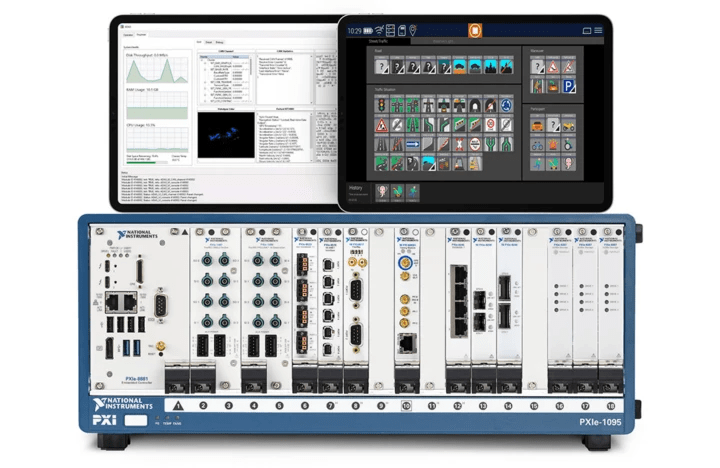The image size is (720, 468).
Task: Click the Disk Throughput chart
Action: click(157, 71)
